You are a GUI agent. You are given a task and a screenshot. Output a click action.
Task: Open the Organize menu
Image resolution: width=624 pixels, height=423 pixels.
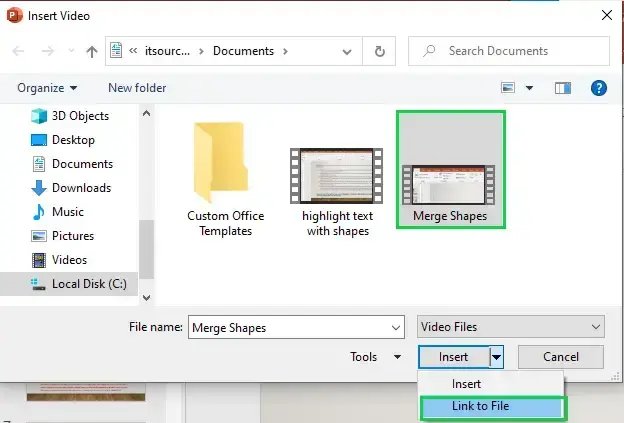[47, 88]
